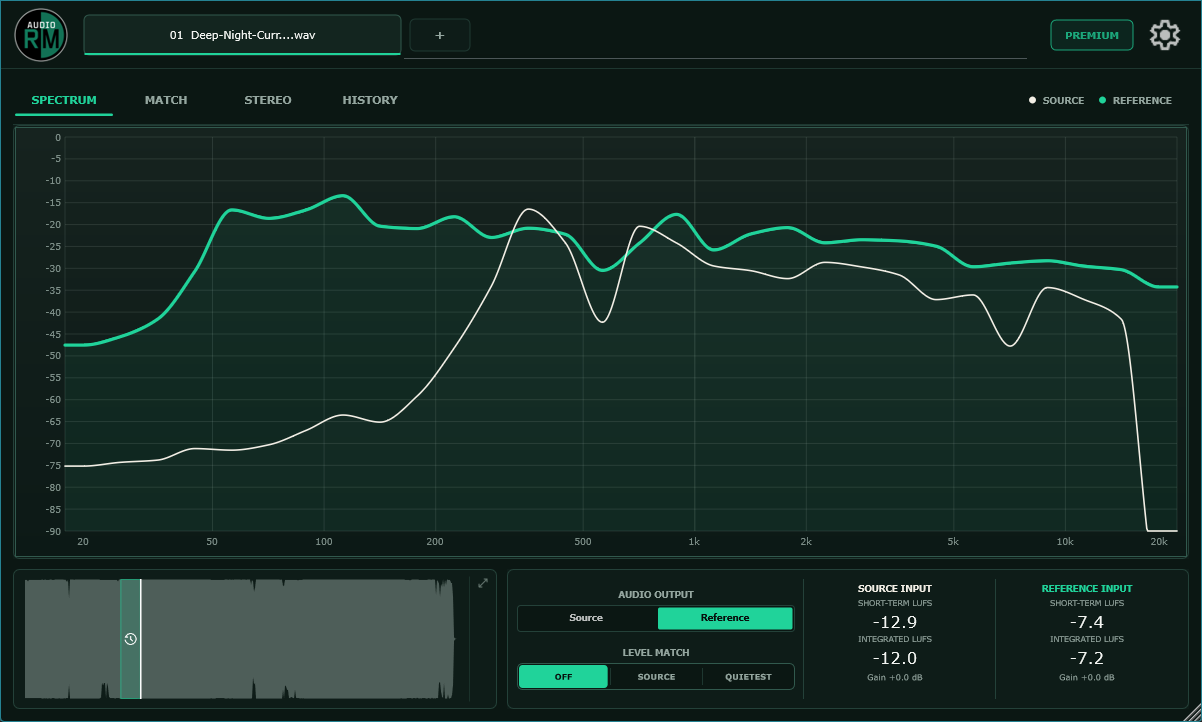This screenshot has height=722, width=1202.
Task: Click the reference short-term LUFS value -7.4
Action: pos(1087,622)
